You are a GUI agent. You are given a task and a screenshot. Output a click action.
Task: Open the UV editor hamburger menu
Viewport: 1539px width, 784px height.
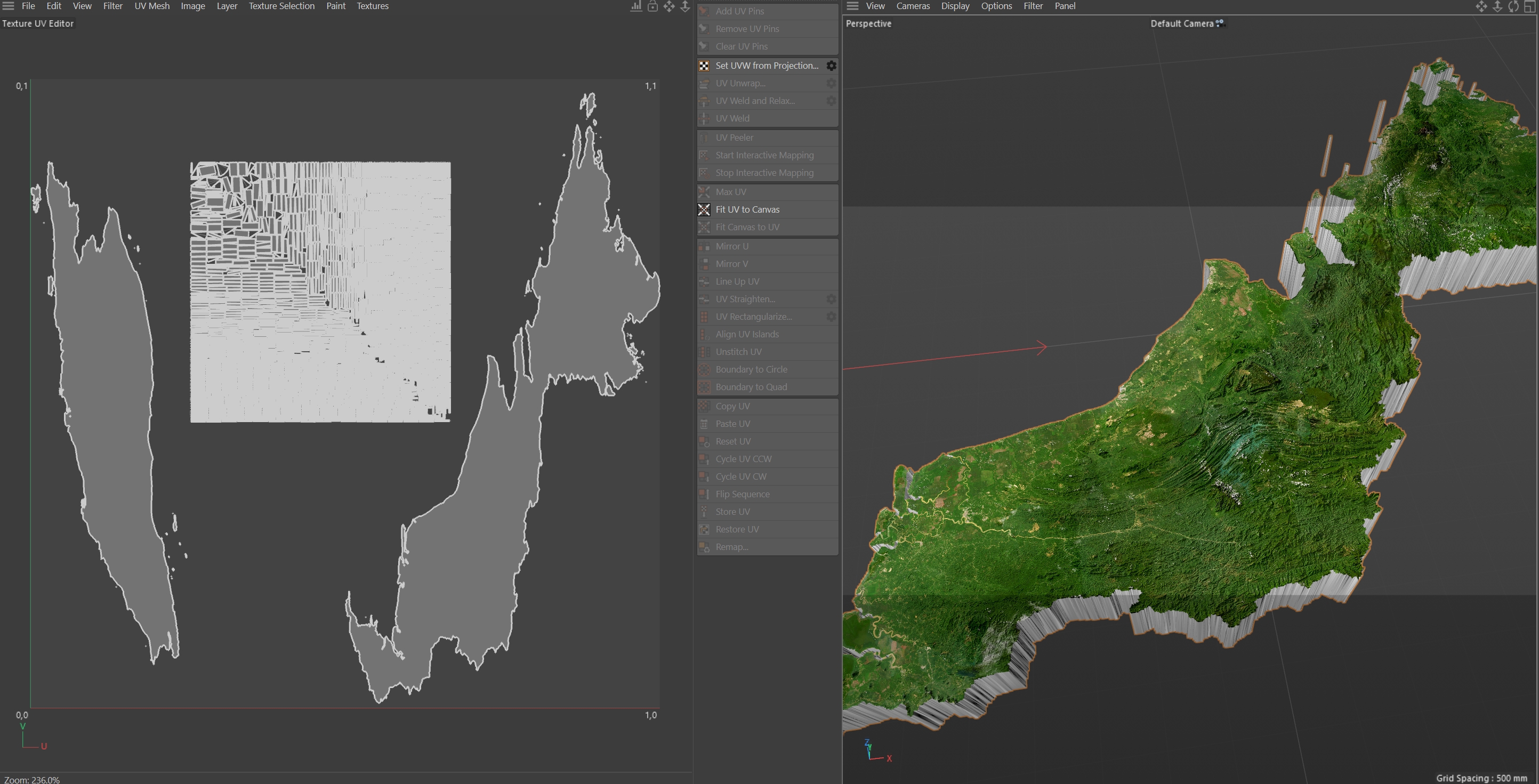(x=9, y=6)
